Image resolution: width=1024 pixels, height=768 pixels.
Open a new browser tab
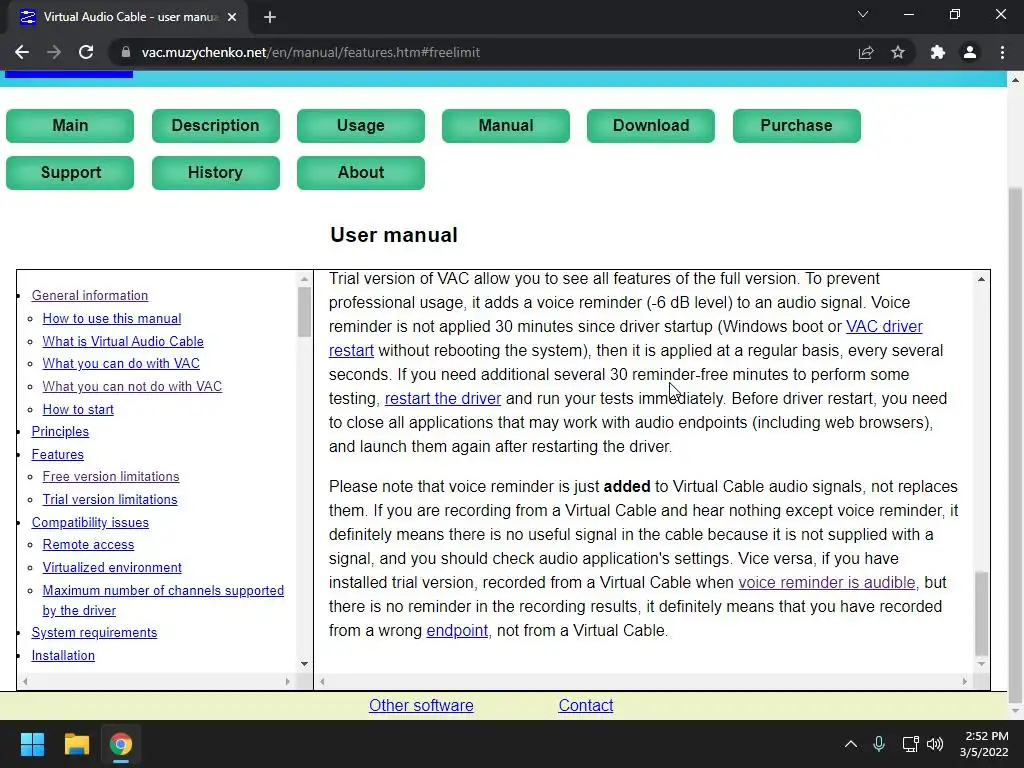click(x=270, y=17)
